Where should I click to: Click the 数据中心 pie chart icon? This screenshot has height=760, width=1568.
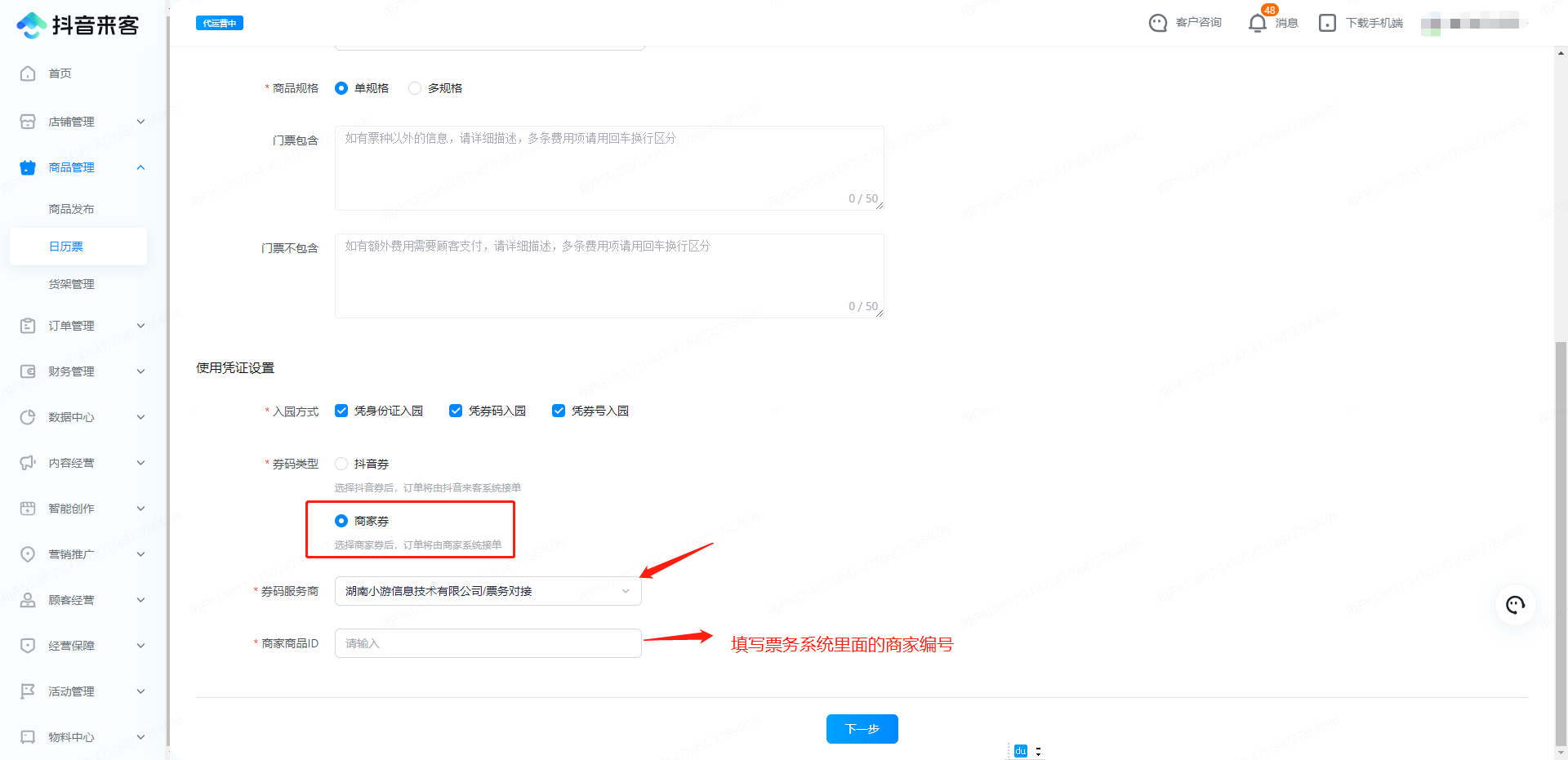coord(28,417)
